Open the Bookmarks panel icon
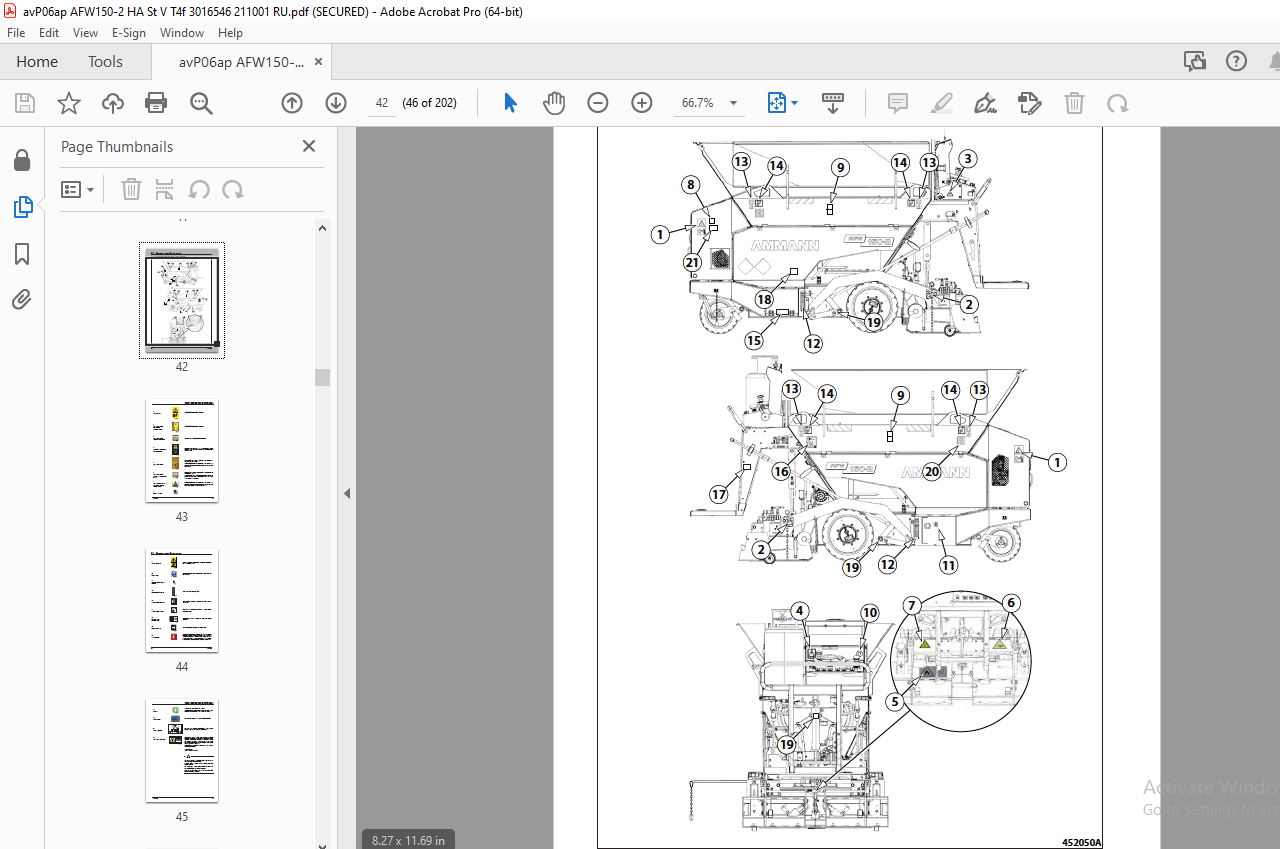The image size is (1280, 849). (x=22, y=254)
